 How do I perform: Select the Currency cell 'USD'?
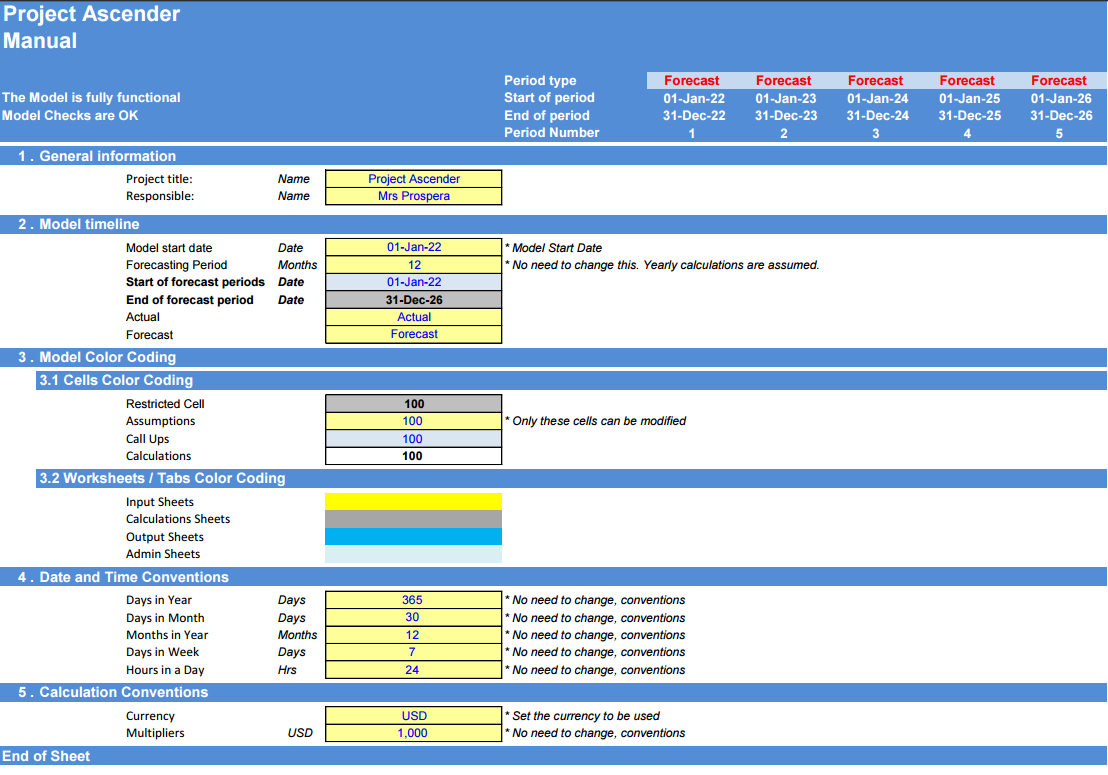pos(413,716)
